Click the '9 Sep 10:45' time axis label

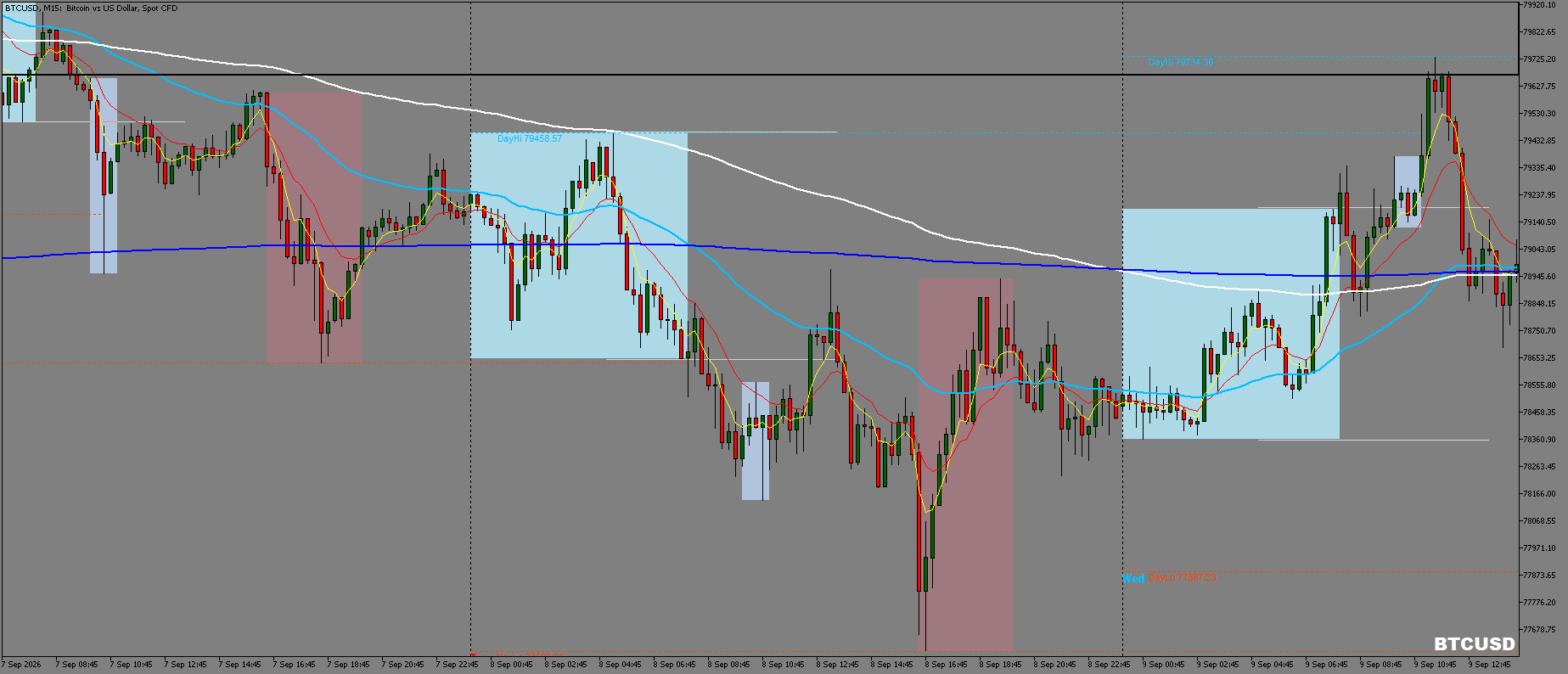pyautogui.click(x=1435, y=665)
